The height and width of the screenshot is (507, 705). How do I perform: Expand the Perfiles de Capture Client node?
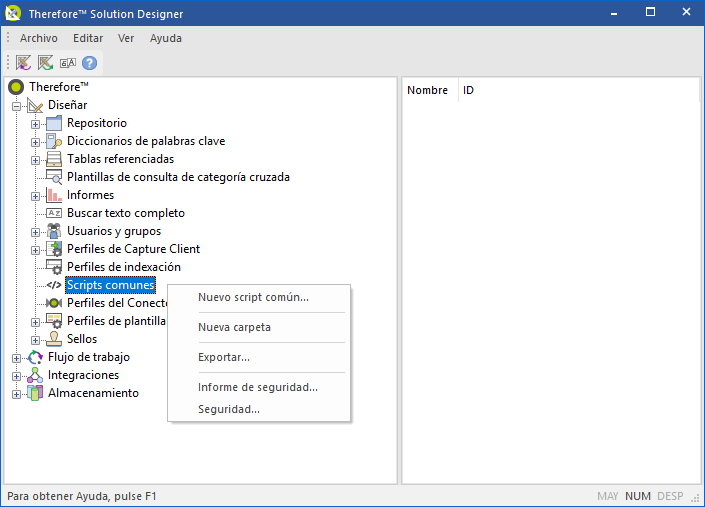pyautogui.click(x=35, y=250)
